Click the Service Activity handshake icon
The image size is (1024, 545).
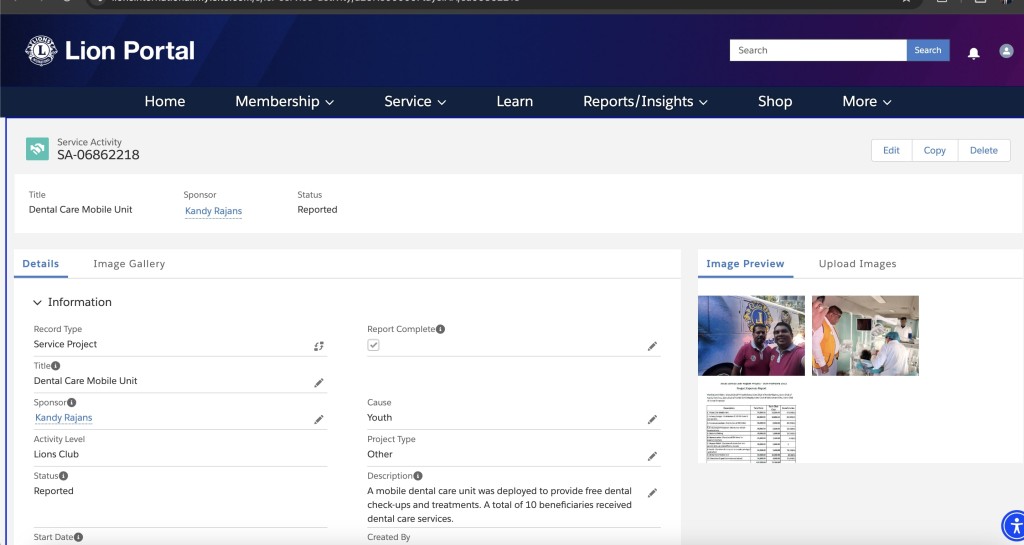37,149
